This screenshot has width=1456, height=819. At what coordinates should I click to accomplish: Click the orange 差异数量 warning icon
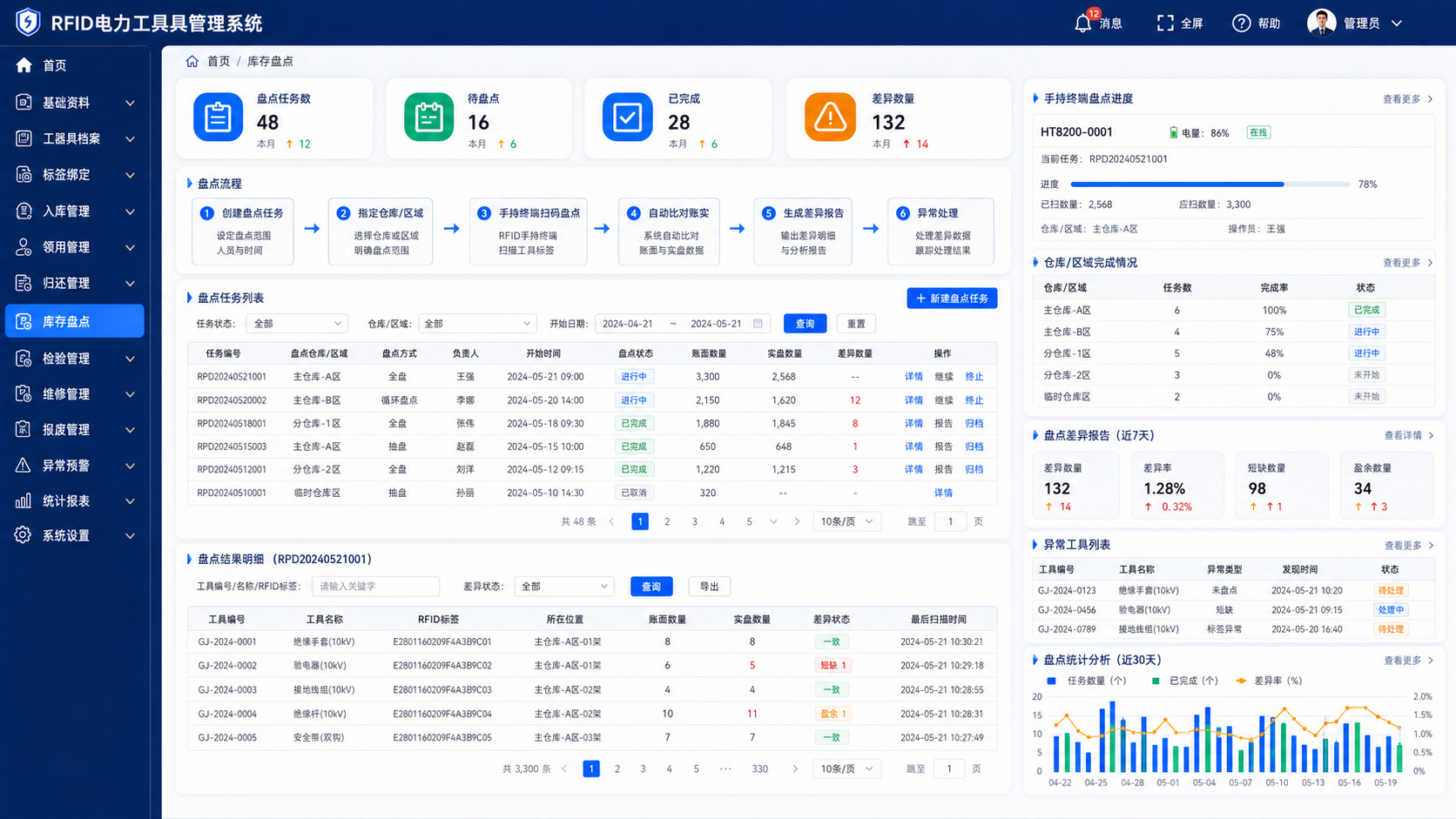830,117
